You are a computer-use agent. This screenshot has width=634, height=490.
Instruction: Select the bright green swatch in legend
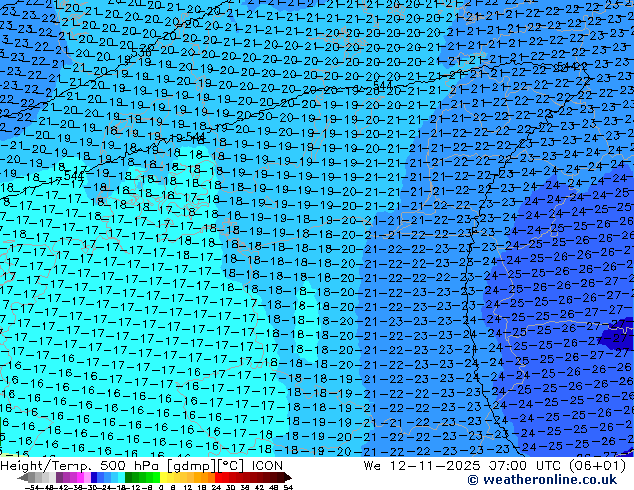pos(156,477)
